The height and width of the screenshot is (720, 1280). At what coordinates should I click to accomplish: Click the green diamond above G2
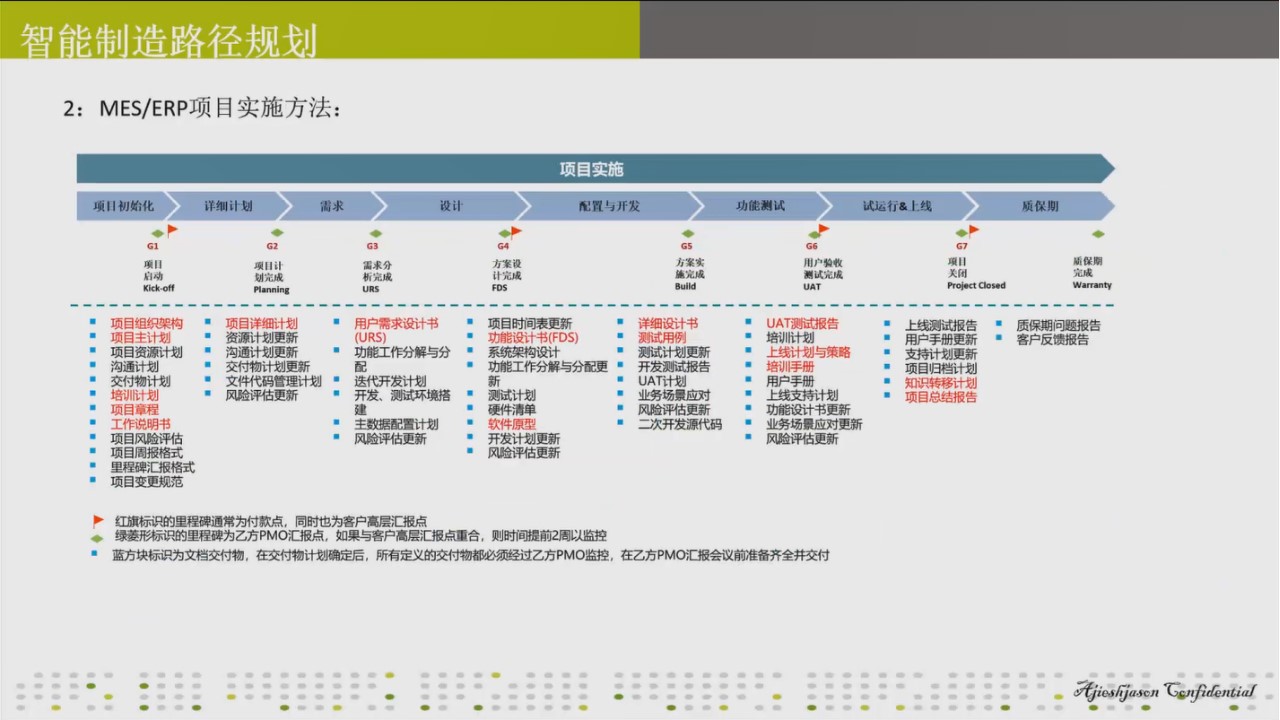tap(276, 233)
